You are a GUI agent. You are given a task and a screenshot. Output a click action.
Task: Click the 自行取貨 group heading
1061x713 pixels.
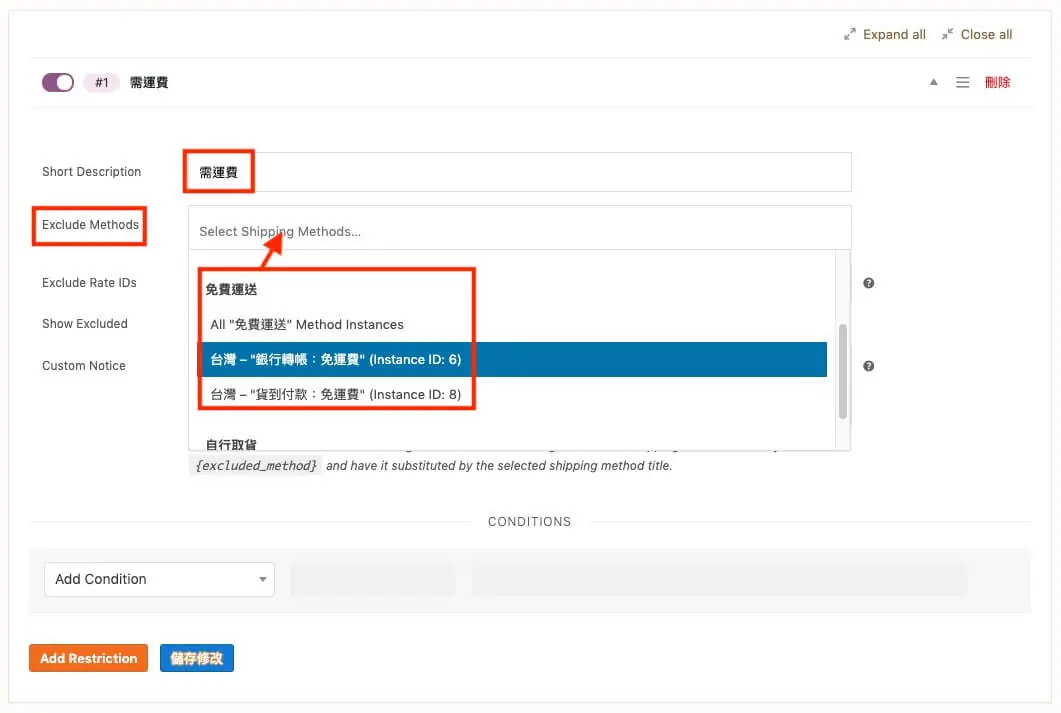coord(231,444)
